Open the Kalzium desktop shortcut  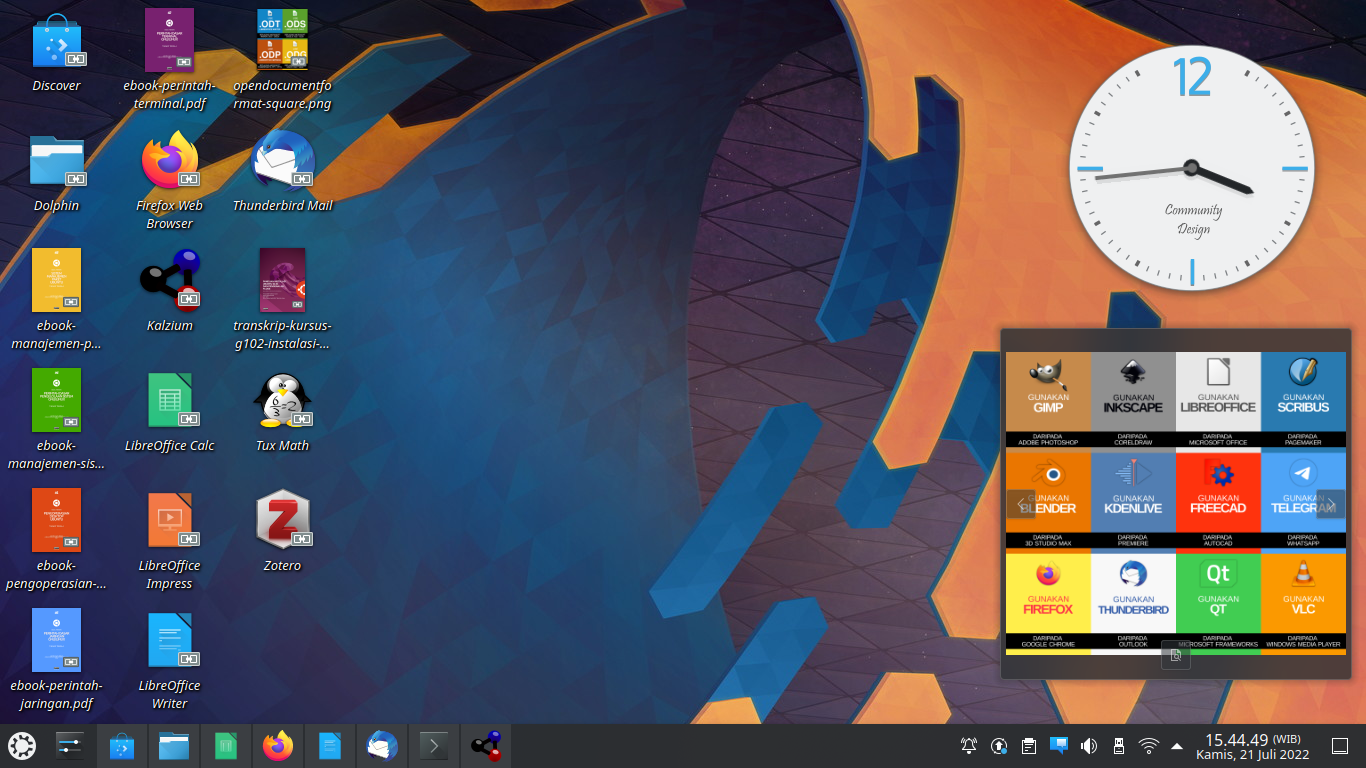(169, 290)
